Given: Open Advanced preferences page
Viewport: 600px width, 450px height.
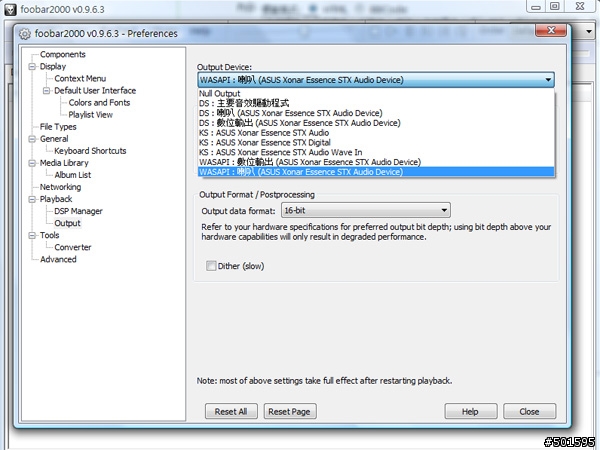Looking at the screenshot, I should point(58,259).
